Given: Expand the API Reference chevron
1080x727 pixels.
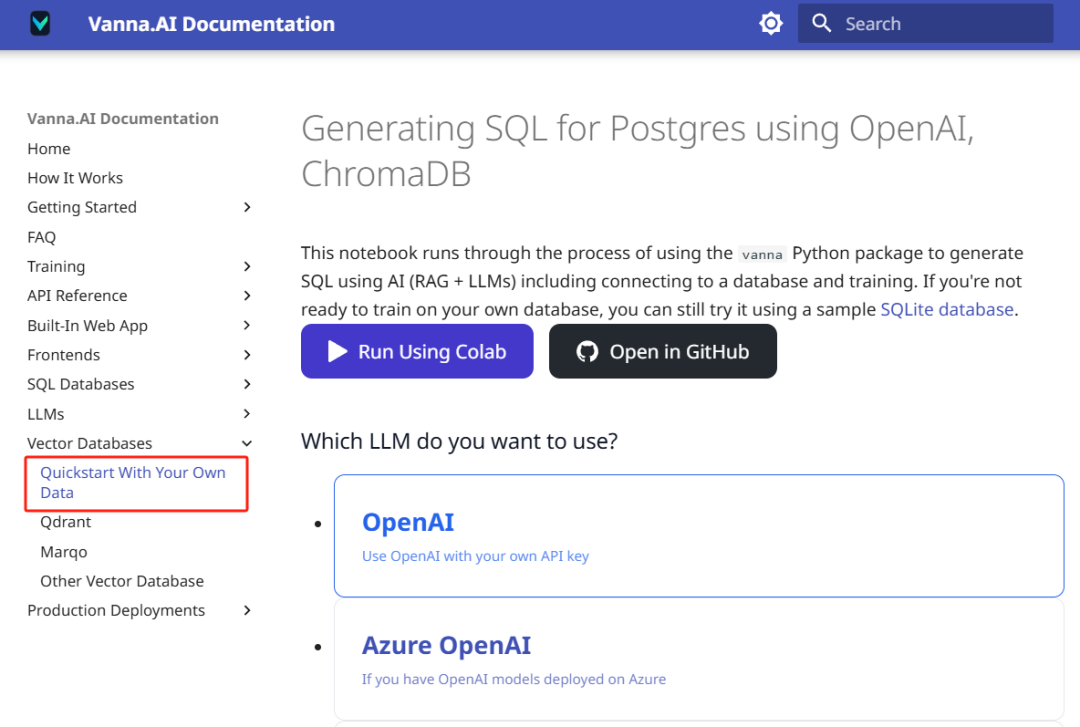Looking at the screenshot, I should click(247, 296).
